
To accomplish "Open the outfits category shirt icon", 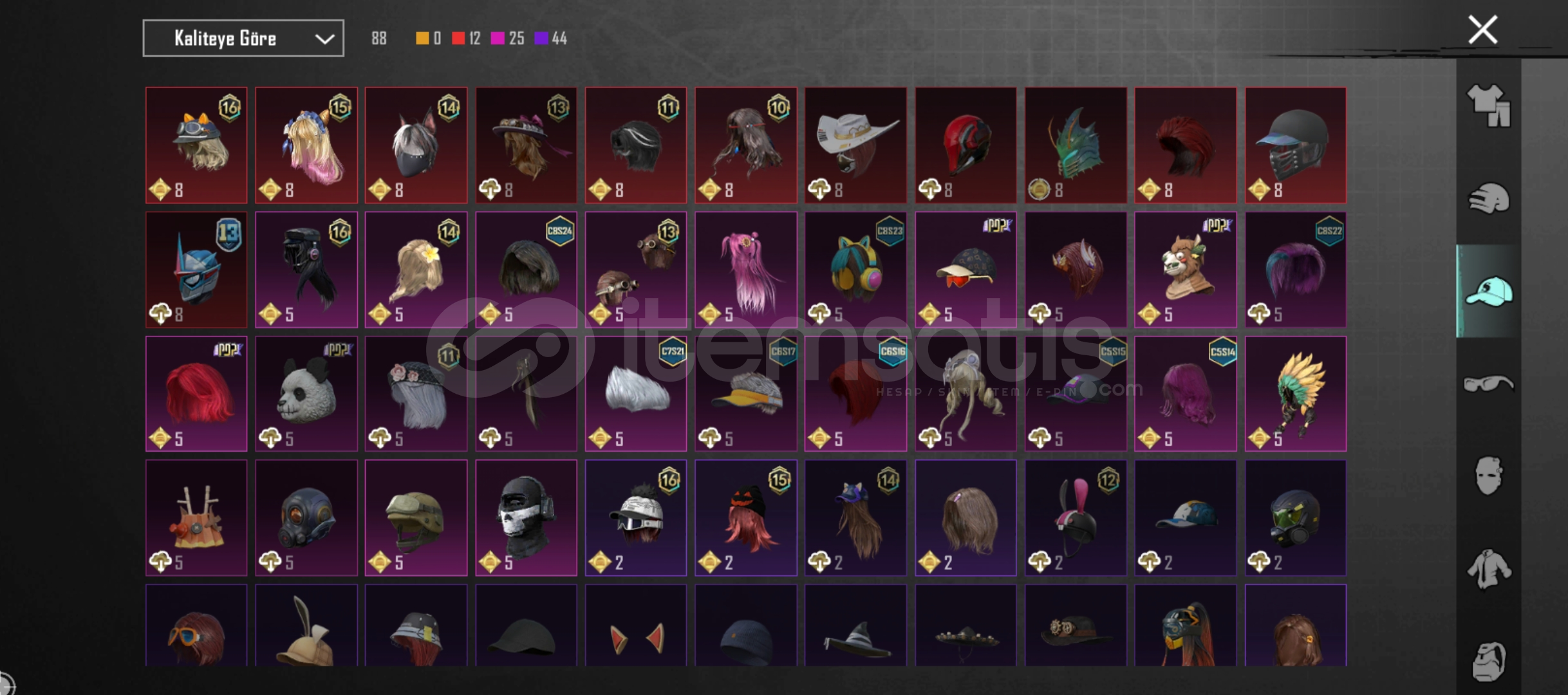I will [1489, 106].
